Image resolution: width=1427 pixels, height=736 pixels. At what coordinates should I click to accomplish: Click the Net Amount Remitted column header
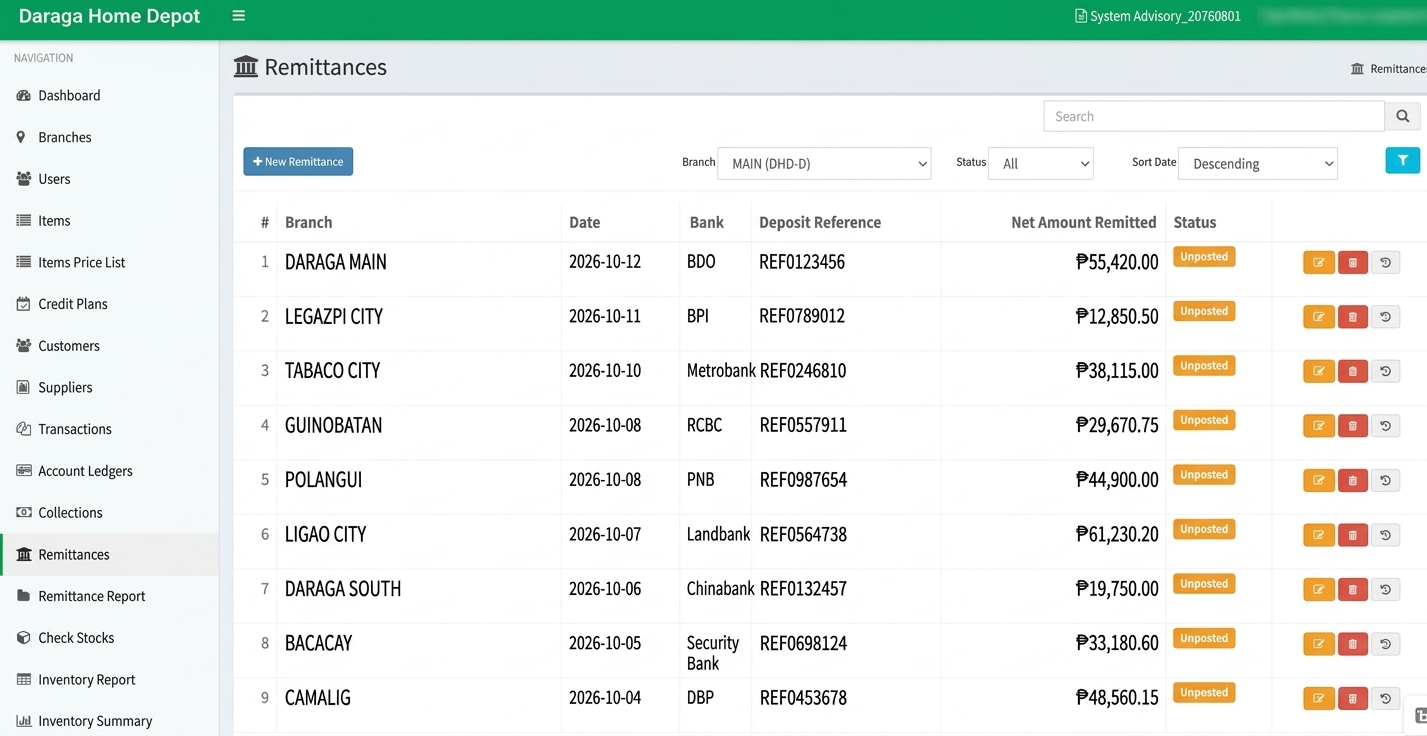(1084, 222)
